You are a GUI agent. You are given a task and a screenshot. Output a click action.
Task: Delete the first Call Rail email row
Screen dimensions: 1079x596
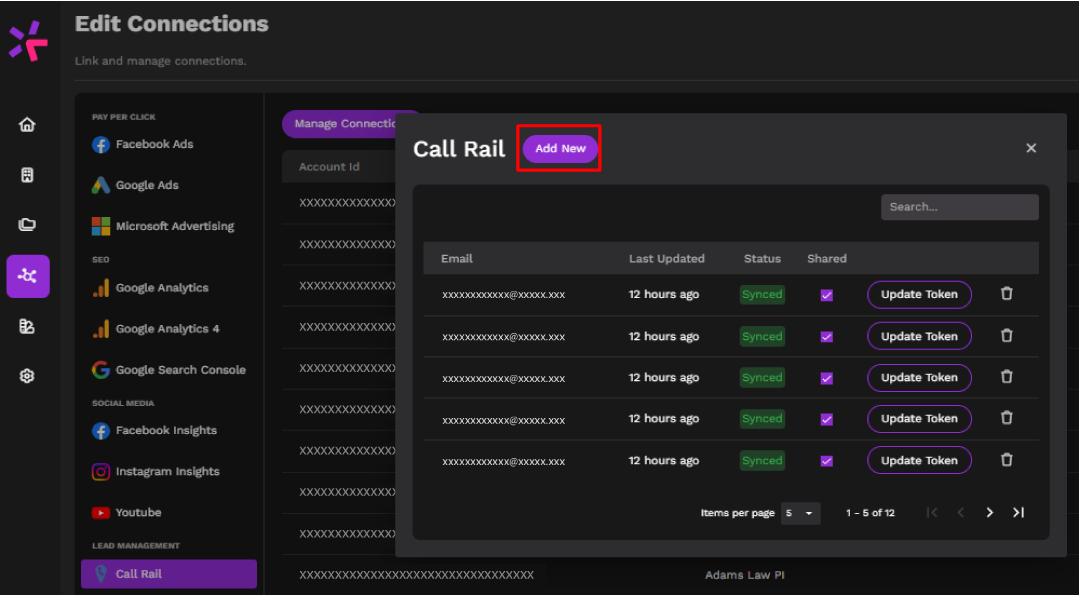[1006, 294]
